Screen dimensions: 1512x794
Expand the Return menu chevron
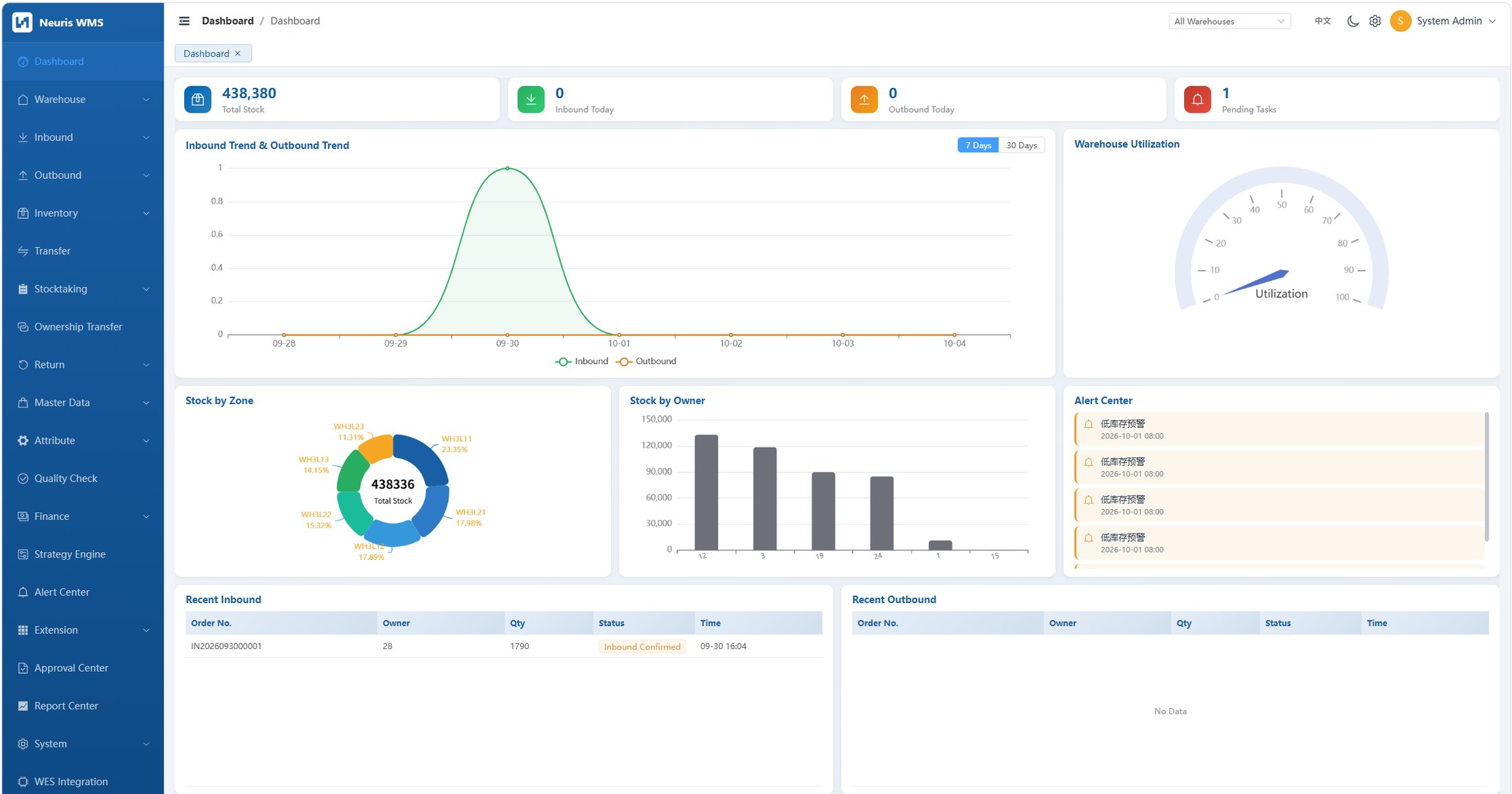point(146,365)
